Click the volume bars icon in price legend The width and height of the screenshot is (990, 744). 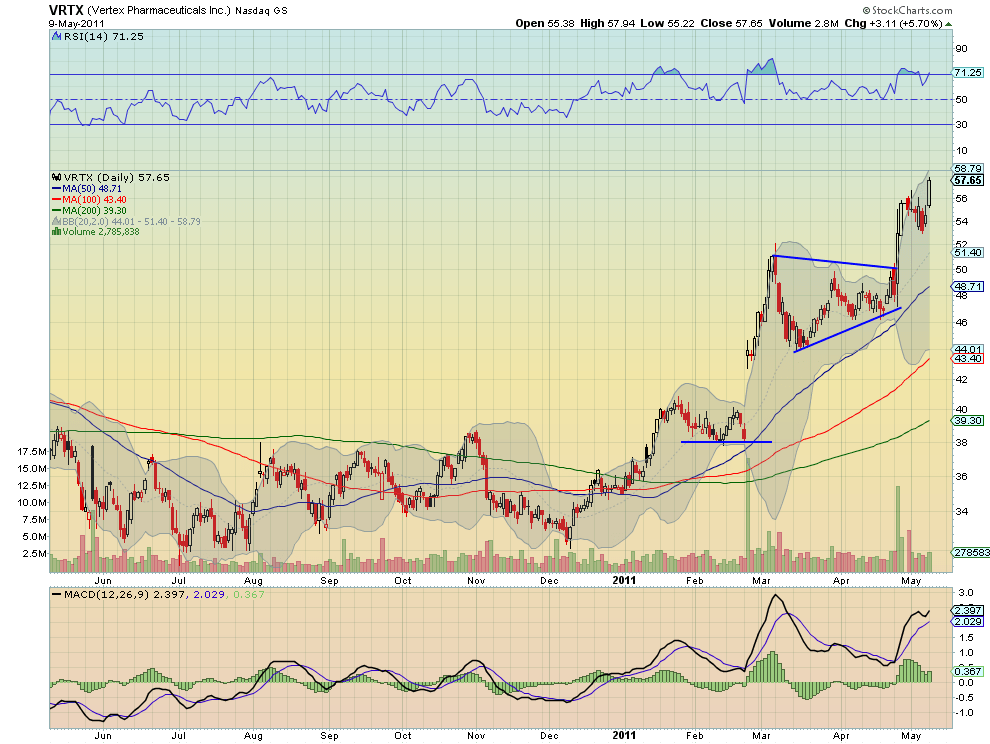coord(56,232)
